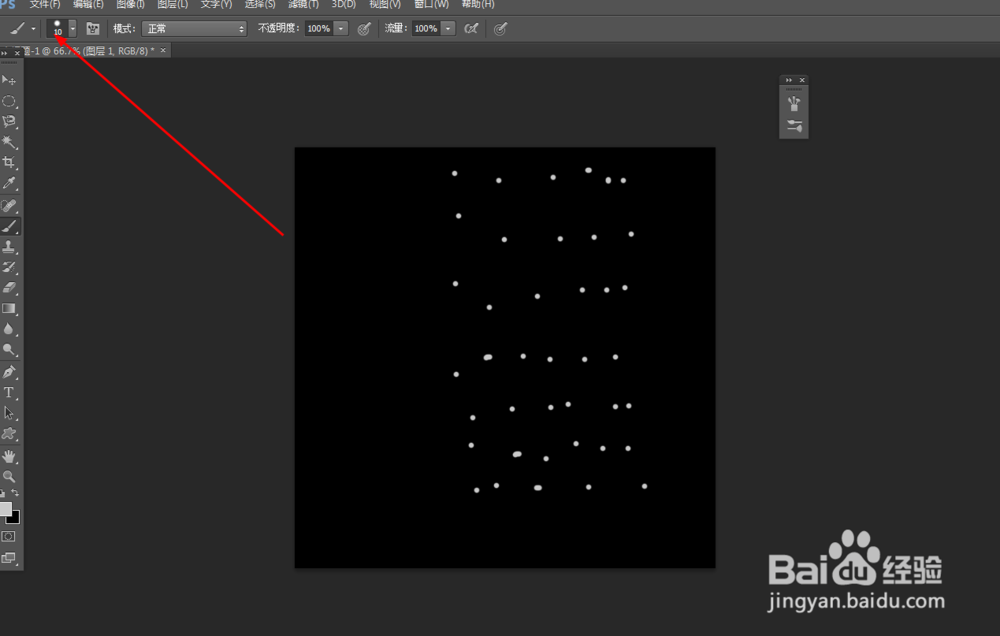Select the Pen tool
Image resolution: width=1000 pixels, height=636 pixels.
click(9, 371)
